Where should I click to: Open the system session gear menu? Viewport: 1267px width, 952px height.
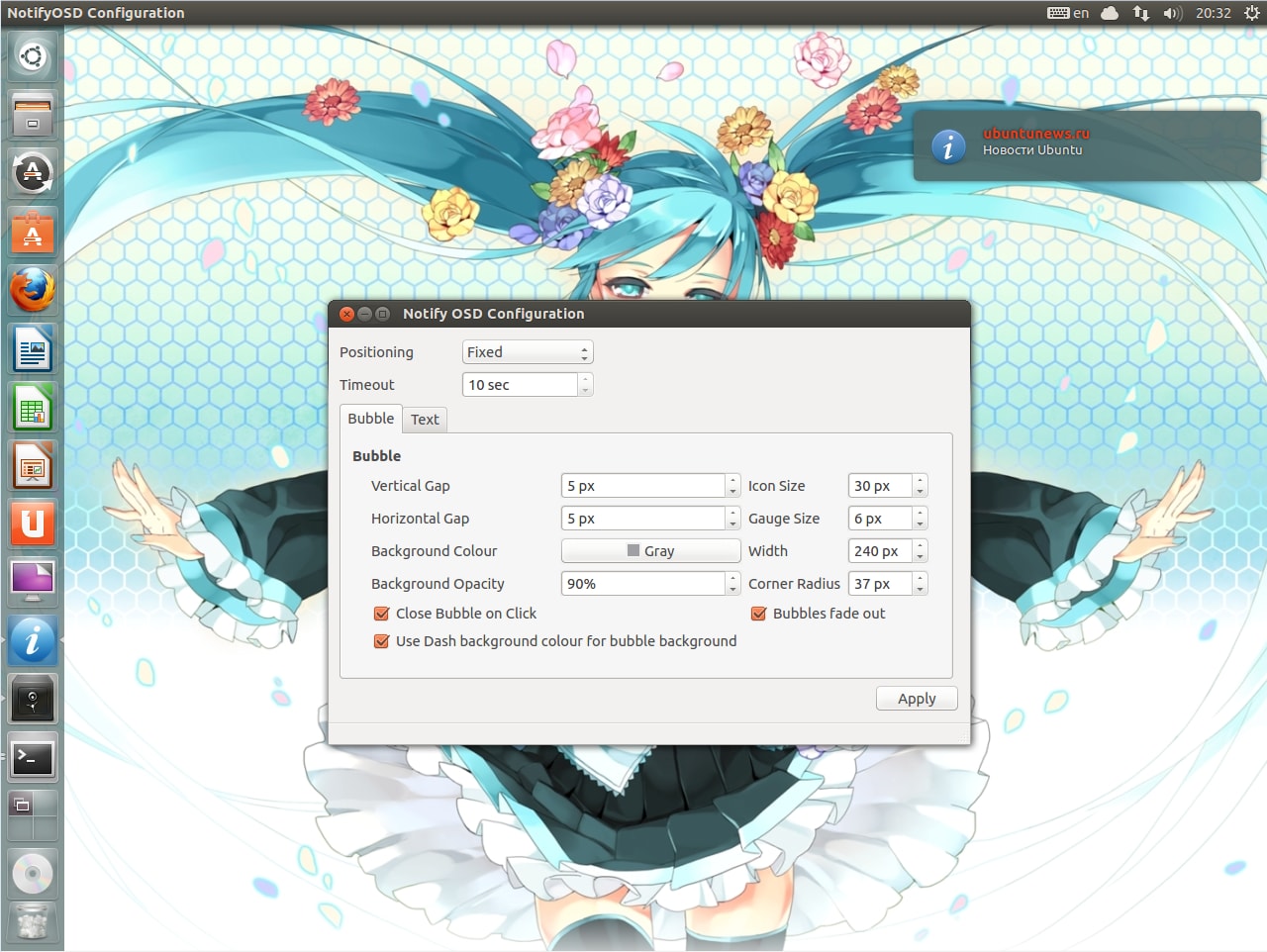tap(1251, 13)
